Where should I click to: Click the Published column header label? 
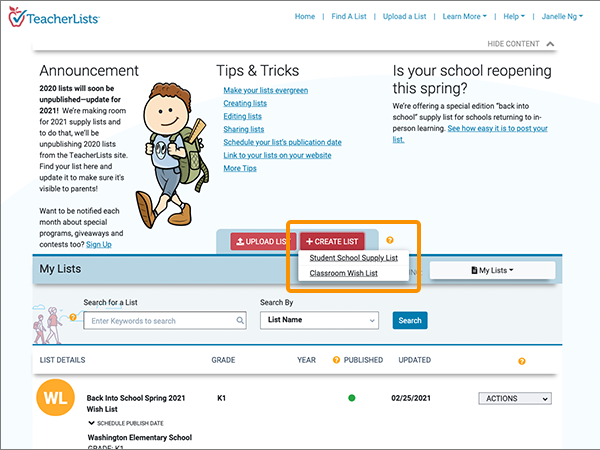363,360
